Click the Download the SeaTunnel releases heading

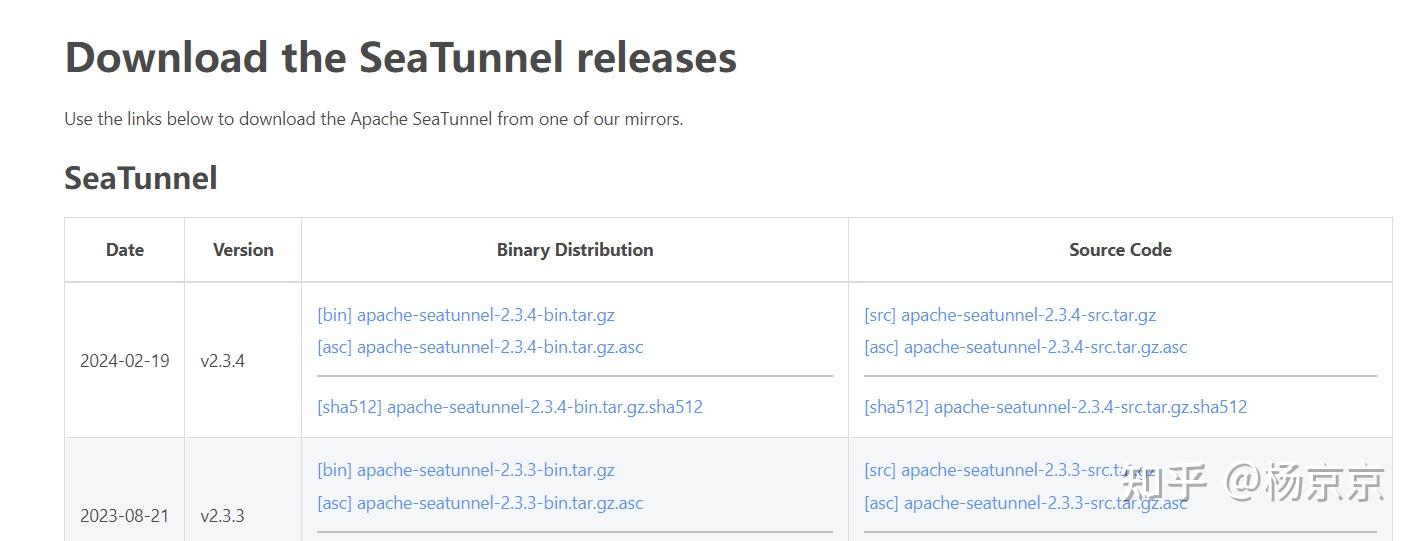pyautogui.click(x=400, y=58)
